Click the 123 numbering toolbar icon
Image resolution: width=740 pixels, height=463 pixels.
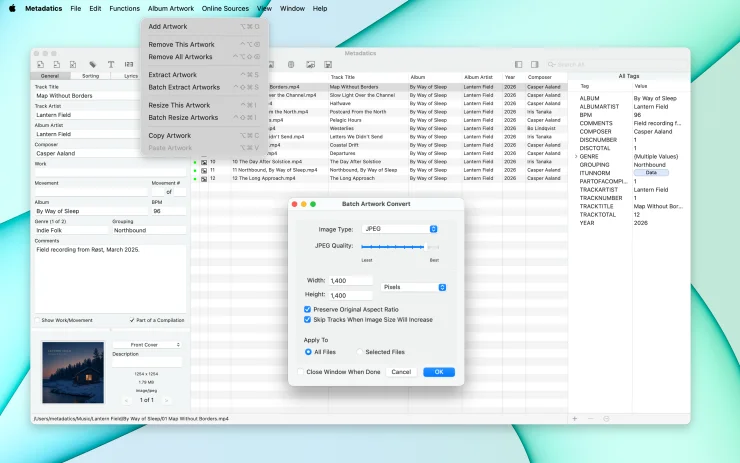pos(129,64)
